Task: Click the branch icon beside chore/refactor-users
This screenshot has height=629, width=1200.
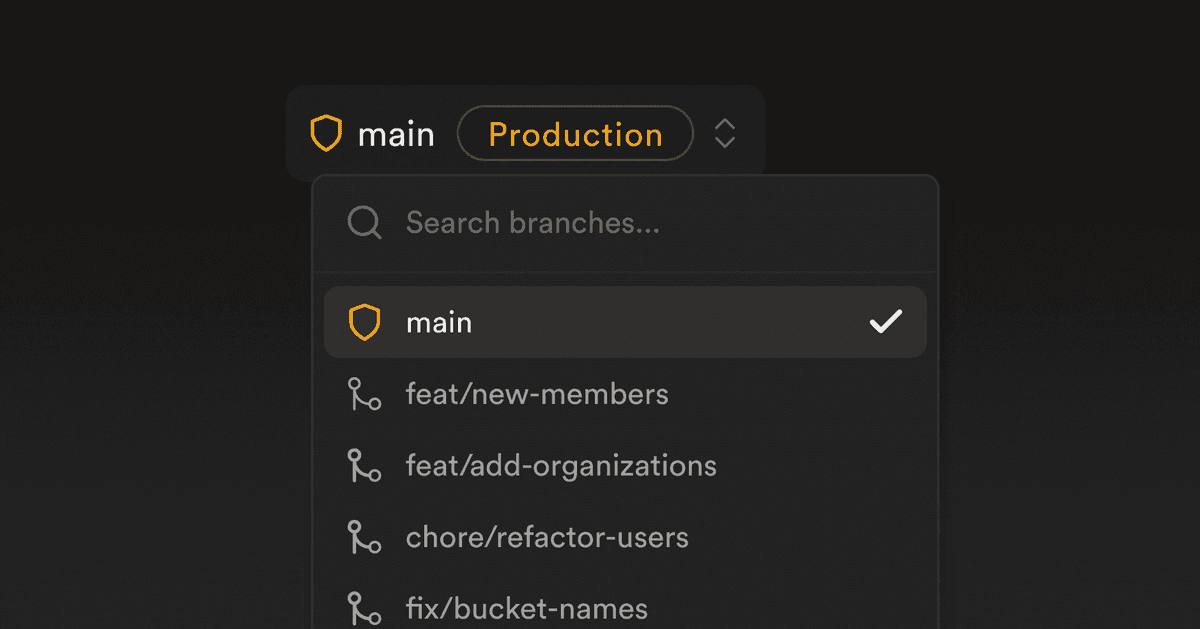Action: (x=364, y=538)
